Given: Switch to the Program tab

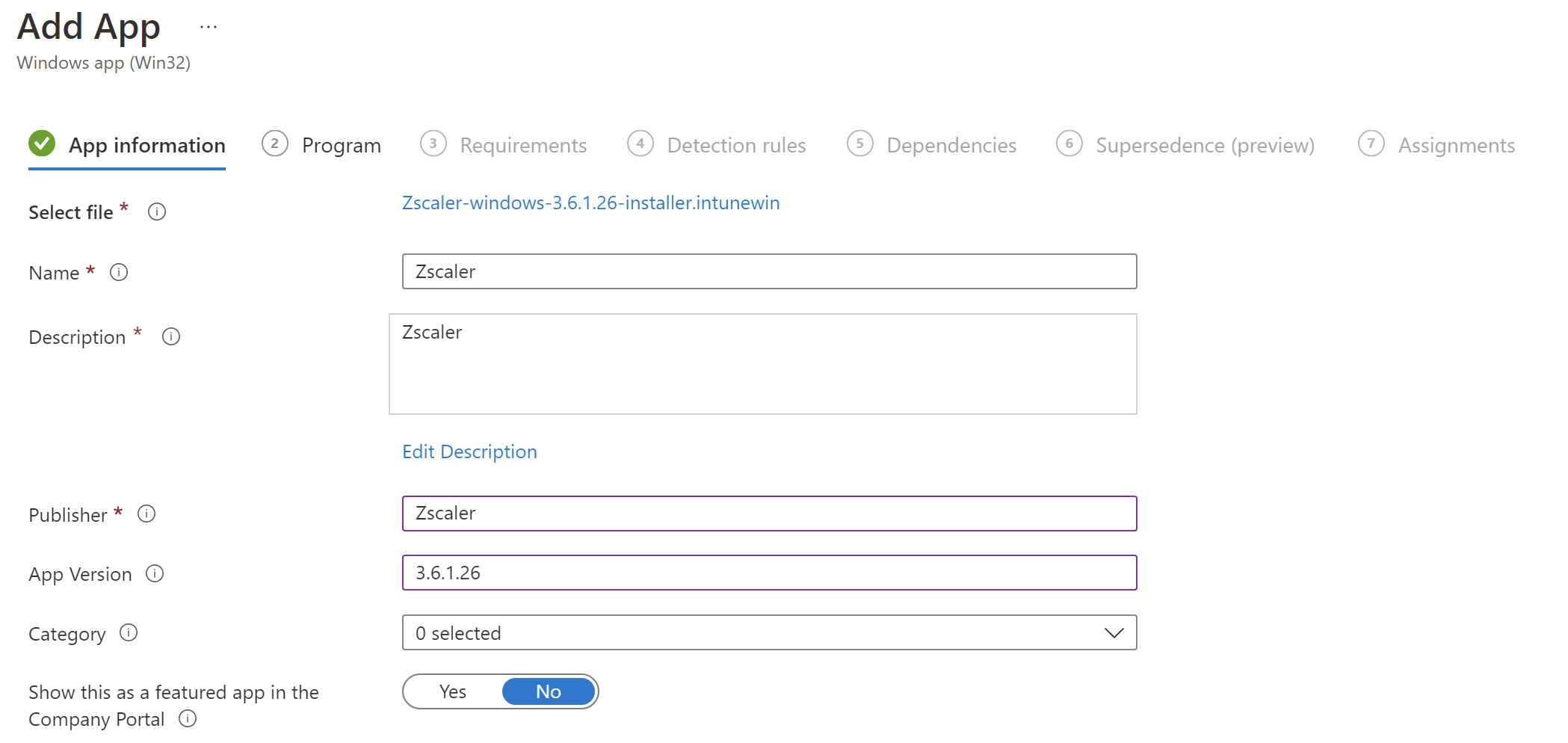Looking at the screenshot, I should pos(341,144).
